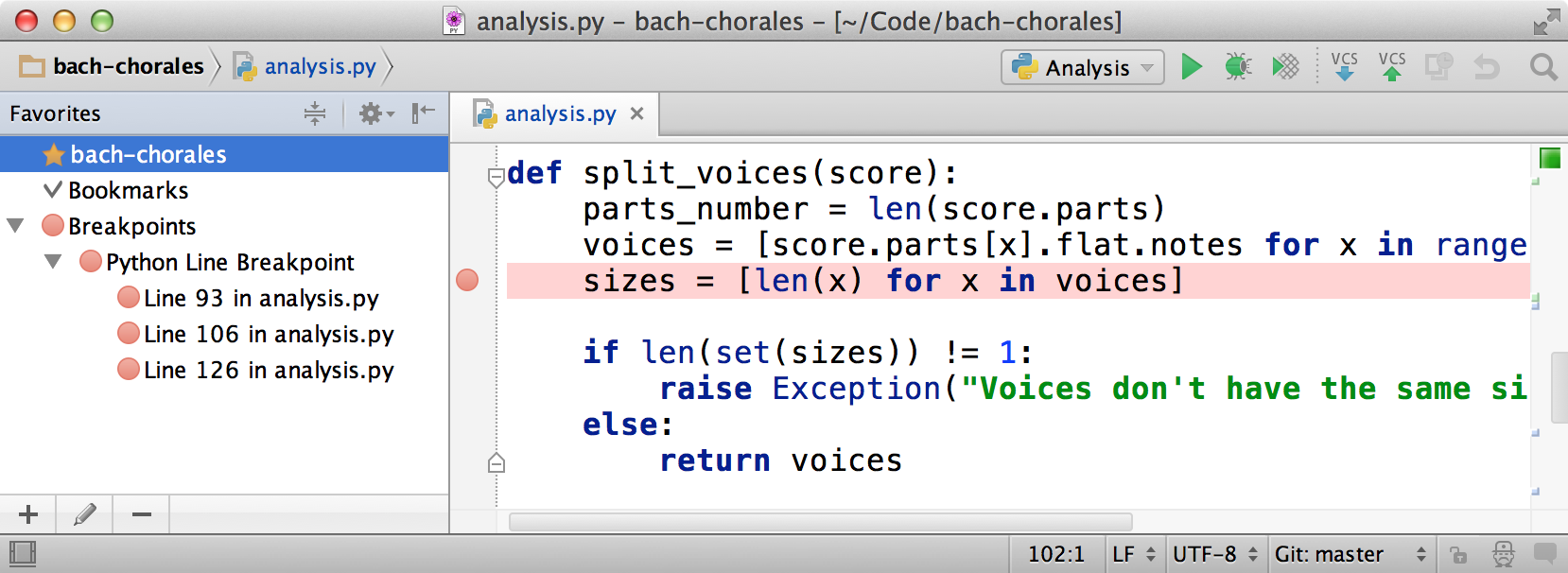Click the add favorites plus button

tap(28, 514)
